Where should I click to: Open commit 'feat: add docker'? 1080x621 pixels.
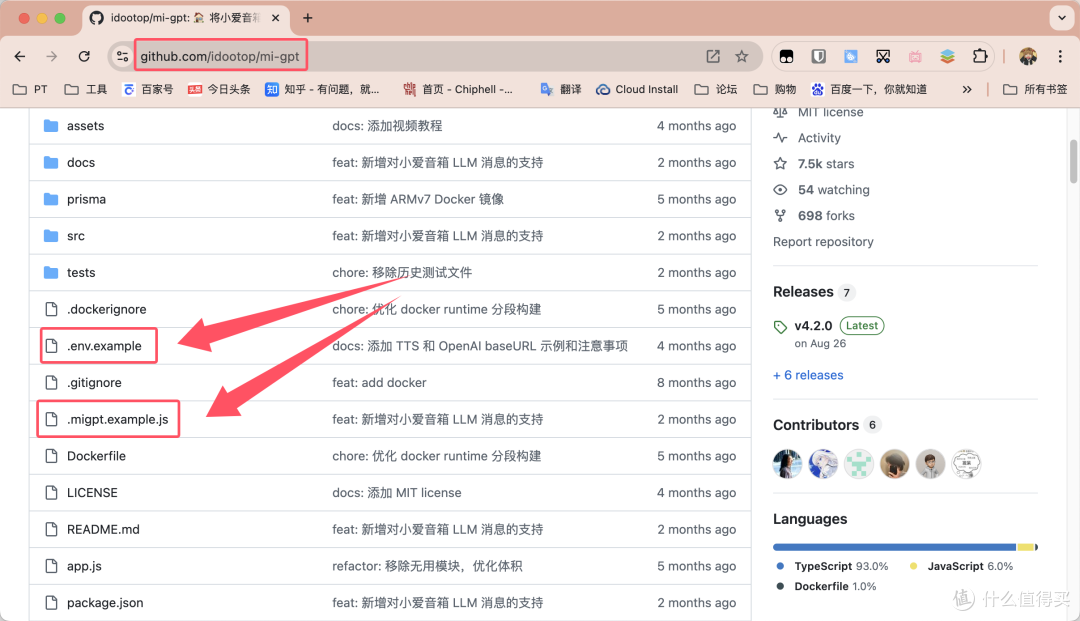pyautogui.click(x=379, y=383)
